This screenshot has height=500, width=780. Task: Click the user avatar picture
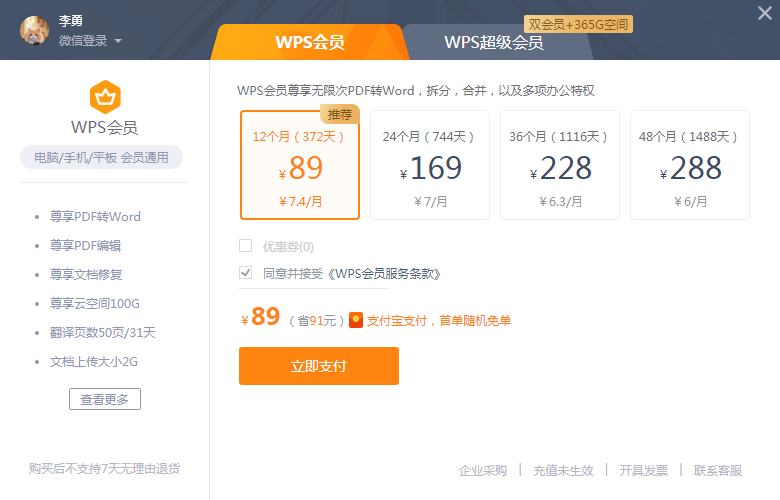pos(34,30)
